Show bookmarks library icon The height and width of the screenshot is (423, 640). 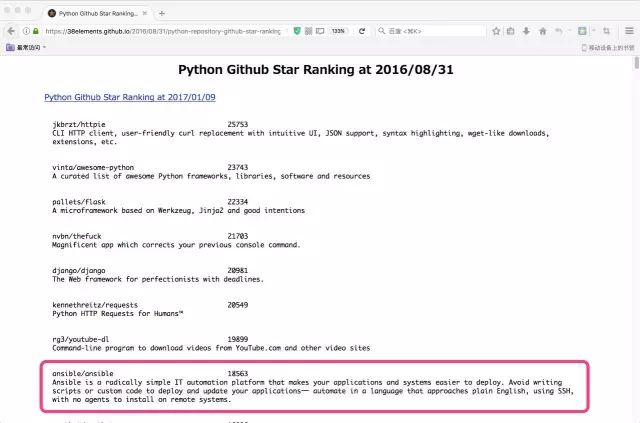coord(511,31)
